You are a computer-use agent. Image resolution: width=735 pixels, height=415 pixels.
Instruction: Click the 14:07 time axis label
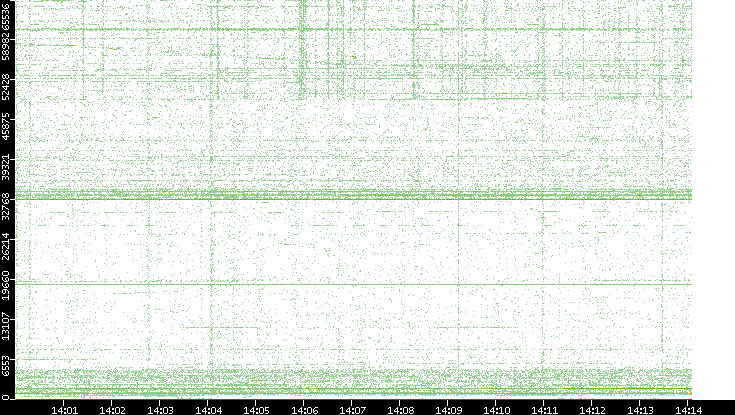pyautogui.click(x=352, y=411)
